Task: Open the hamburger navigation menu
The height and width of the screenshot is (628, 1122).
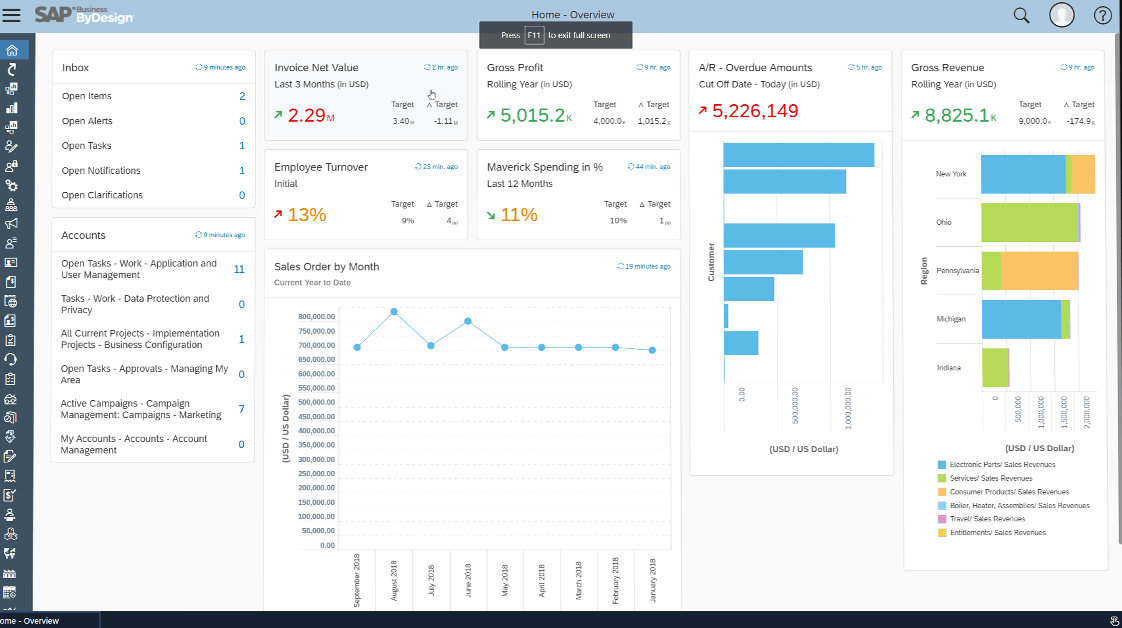Action: (x=11, y=14)
